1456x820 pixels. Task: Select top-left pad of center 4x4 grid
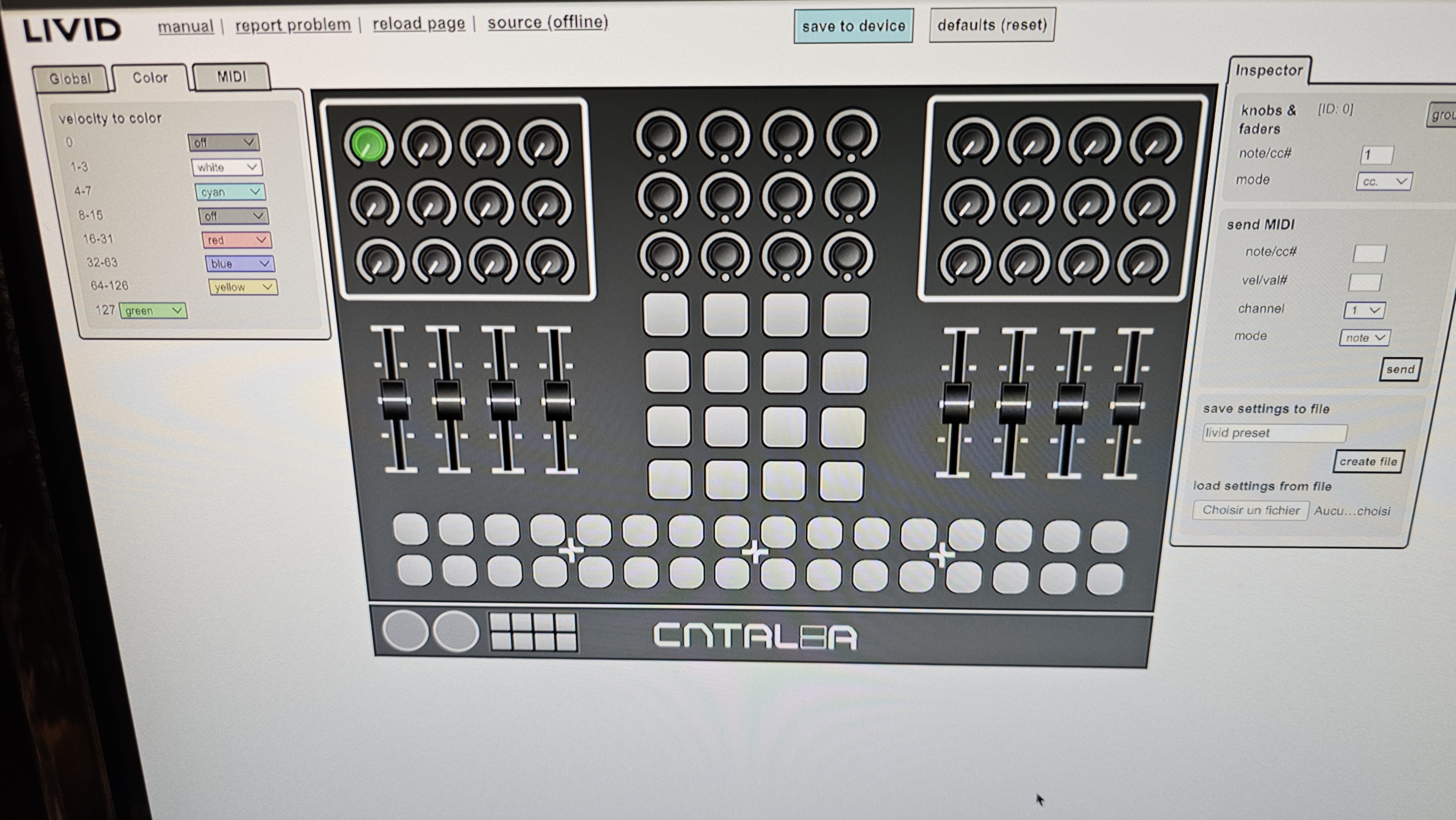[x=666, y=315]
